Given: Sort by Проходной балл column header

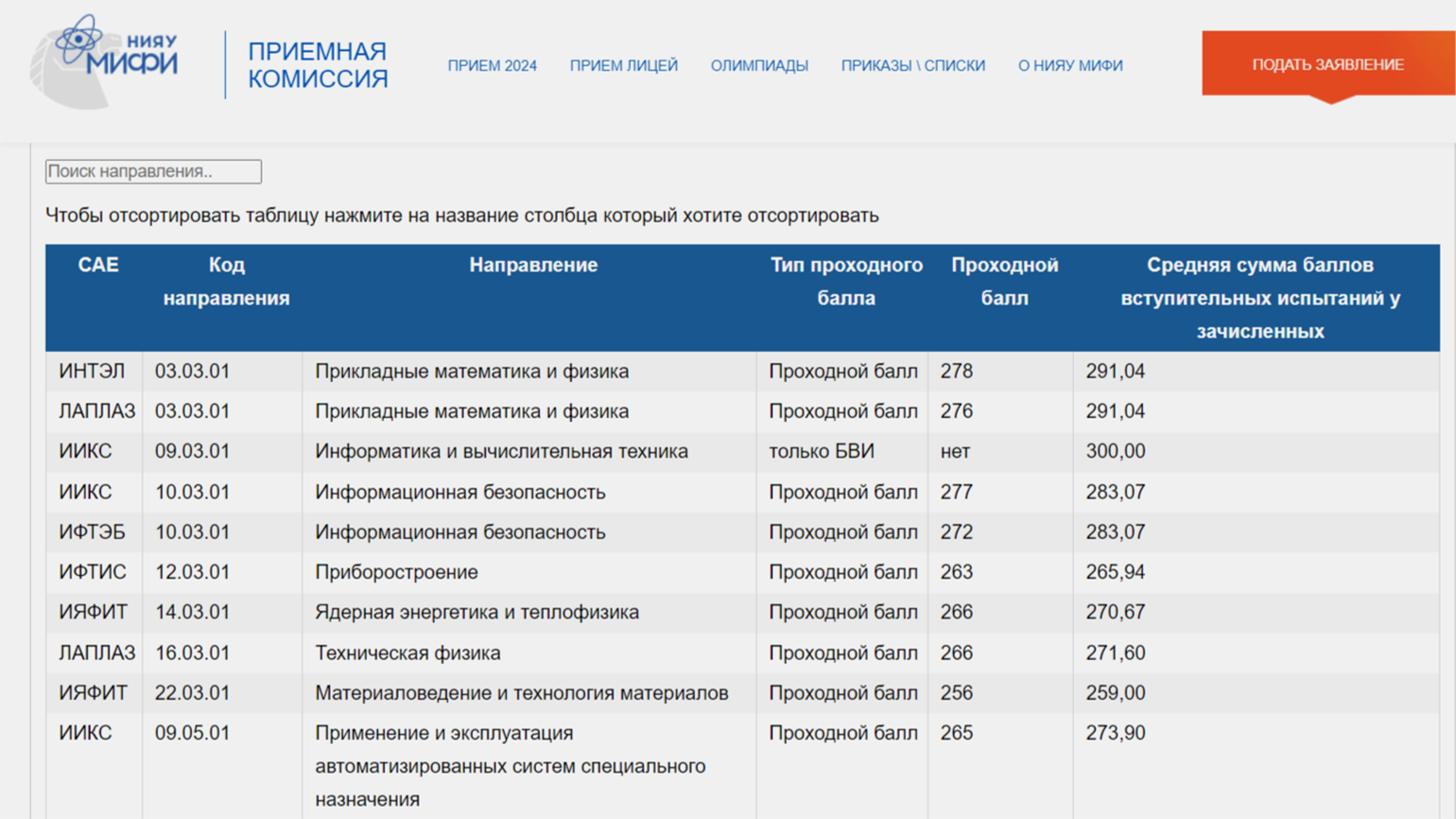Looking at the screenshot, I should click(1004, 282).
